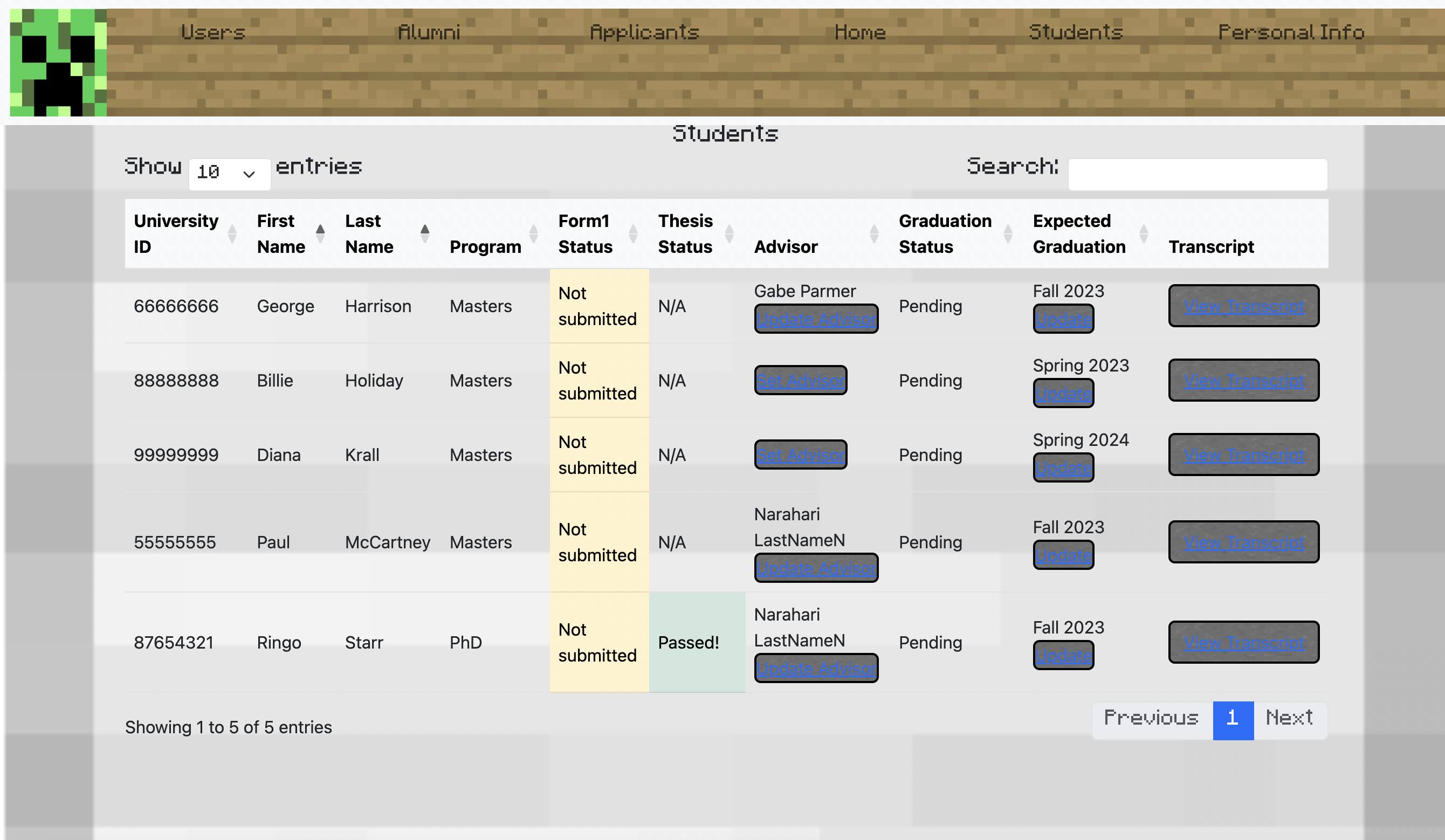The height and width of the screenshot is (840, 1445).
Task: Update Advisor for Ringo Starr
Action: (816, 668)
